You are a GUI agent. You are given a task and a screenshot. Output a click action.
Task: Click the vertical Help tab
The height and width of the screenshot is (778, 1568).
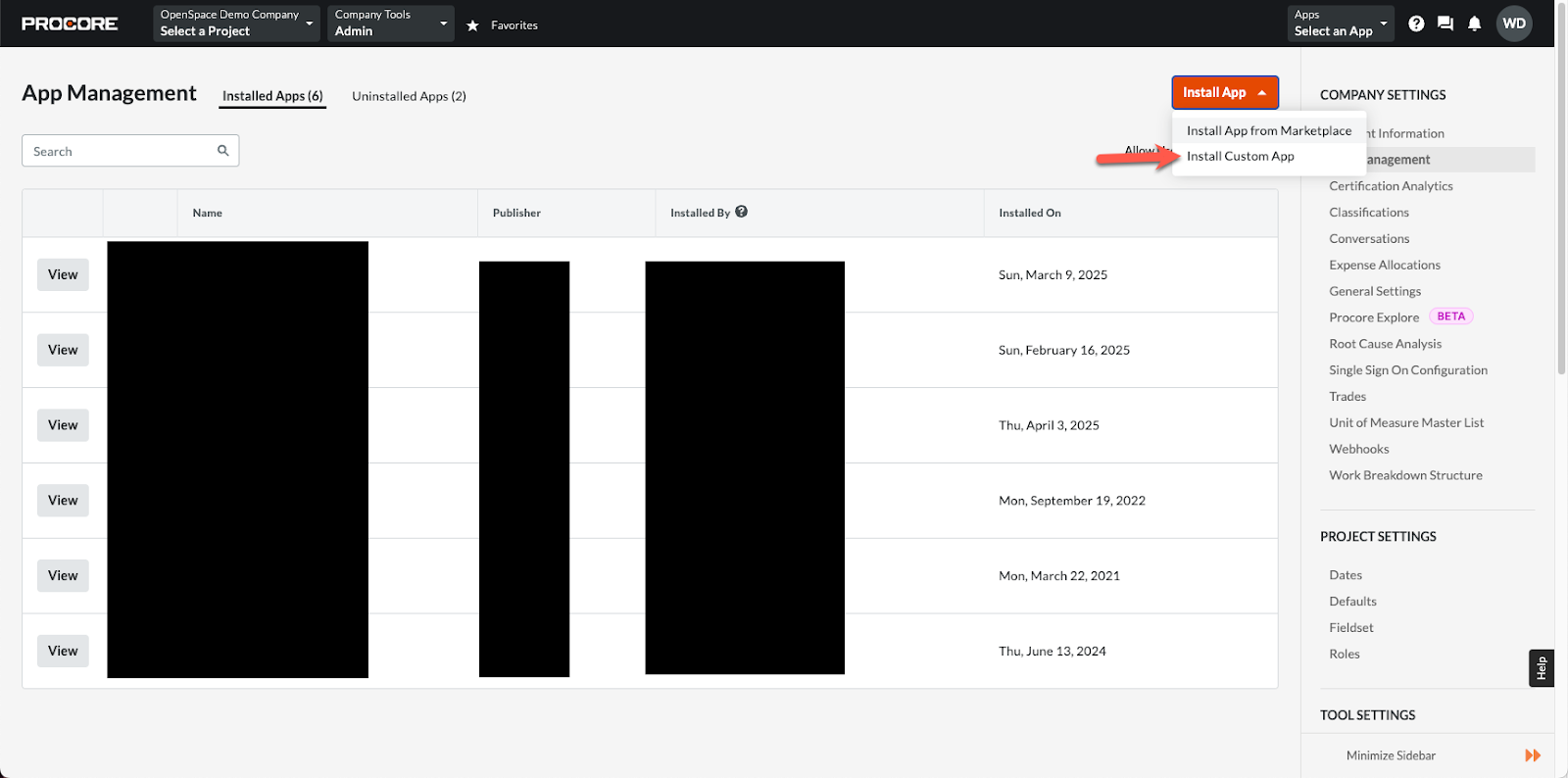click(1541, 668)
